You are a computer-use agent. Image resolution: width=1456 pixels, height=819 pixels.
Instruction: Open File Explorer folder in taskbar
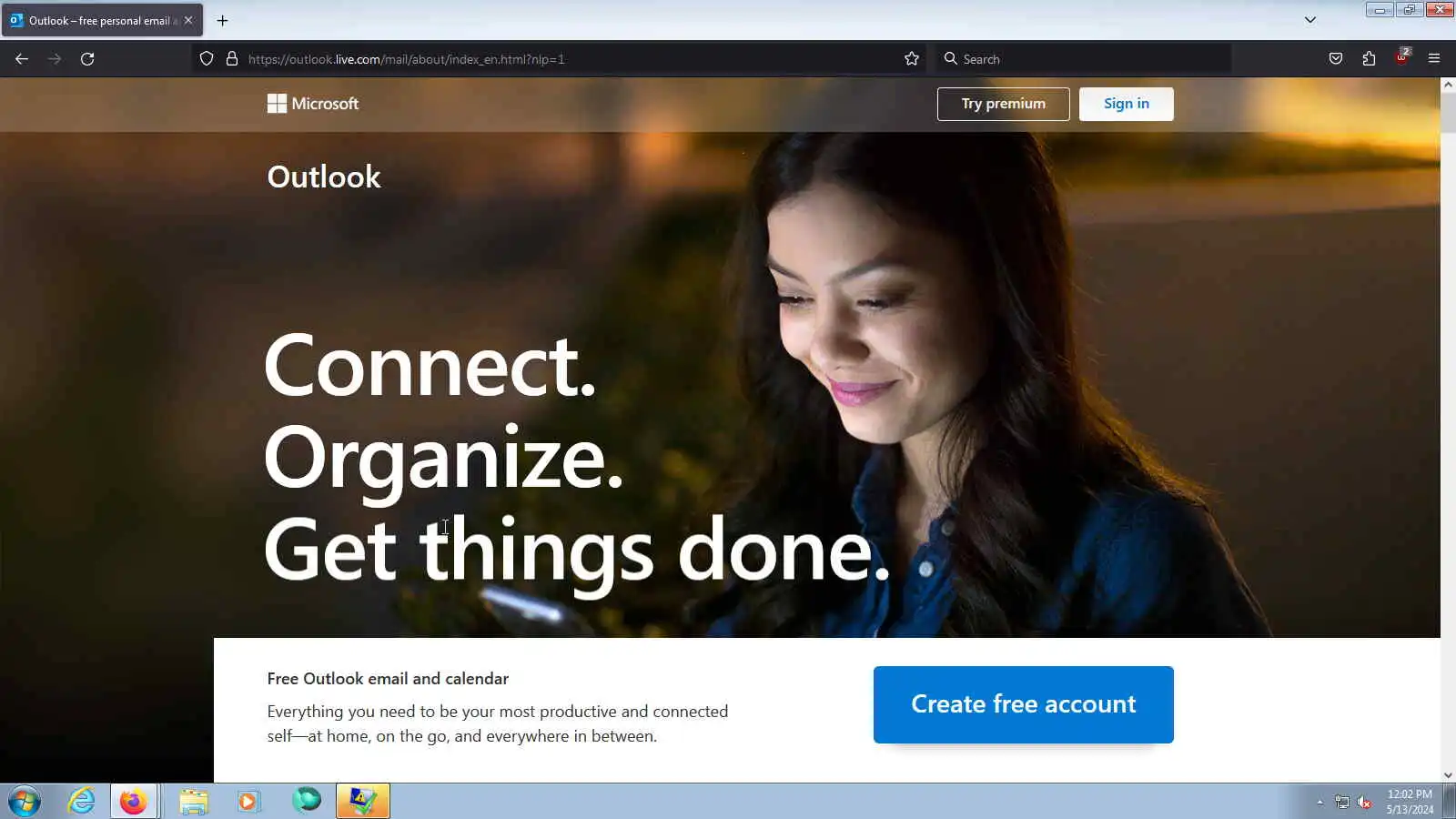tap(193, 802)
